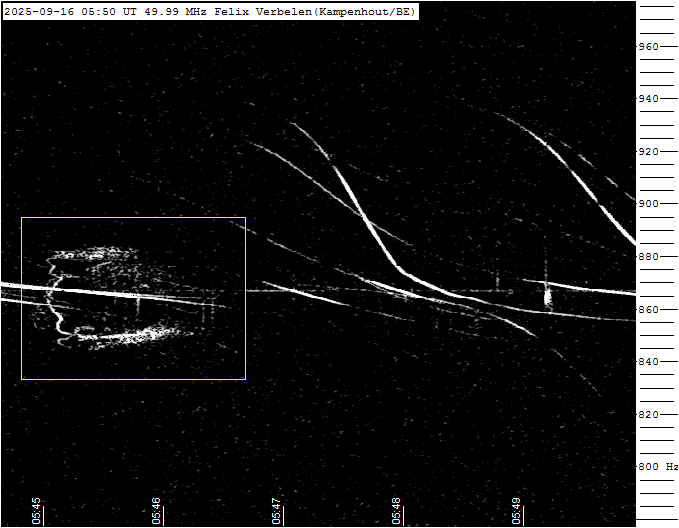Click the 05:50 UT timestamp in header
This screenshot has width=679, height=528.
pyautogui.click(x=109, y=12)
